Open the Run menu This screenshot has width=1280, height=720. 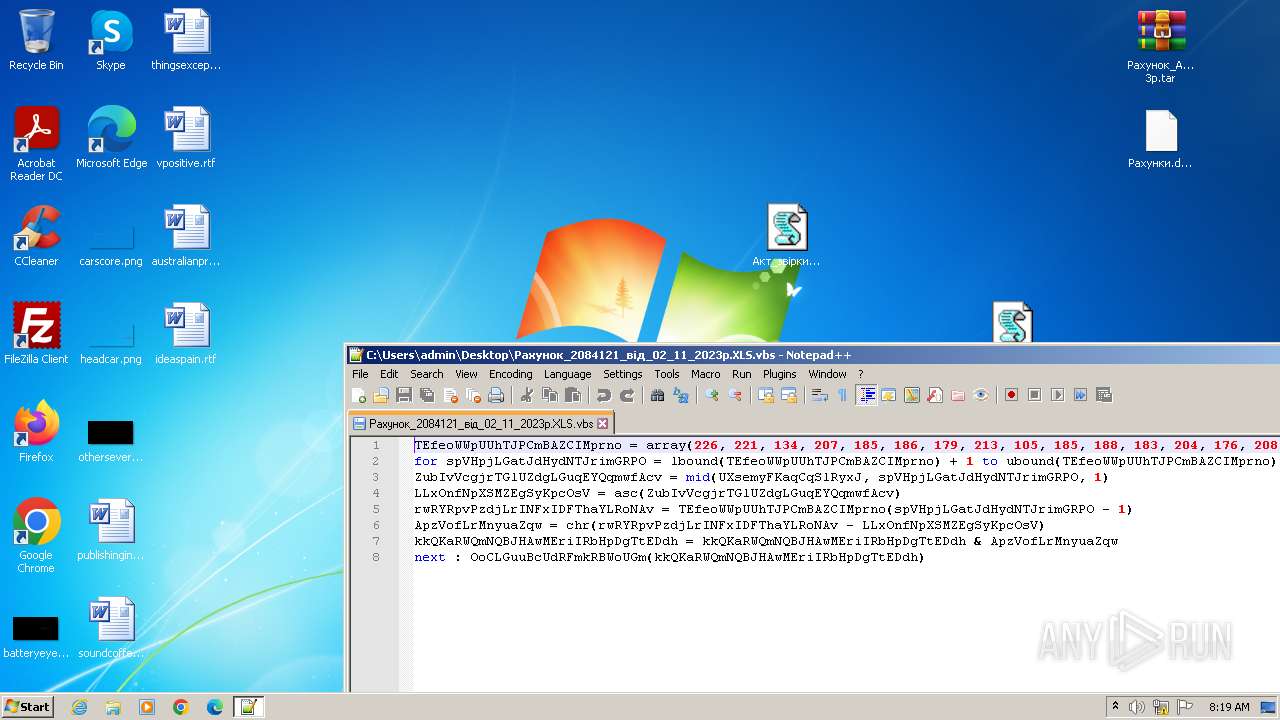coord(742,374)
